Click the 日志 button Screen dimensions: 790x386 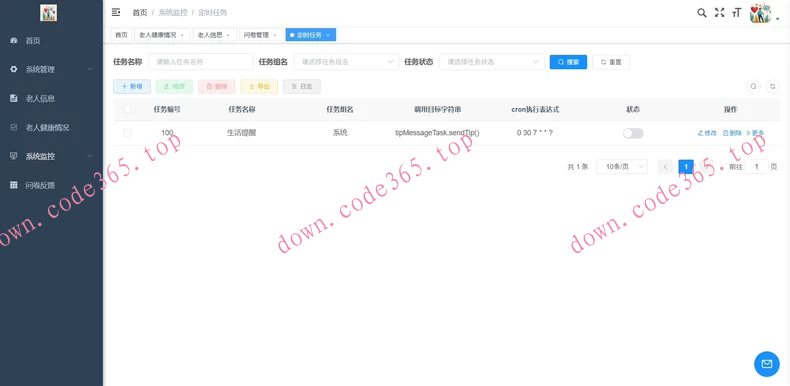tap(302, 87)
